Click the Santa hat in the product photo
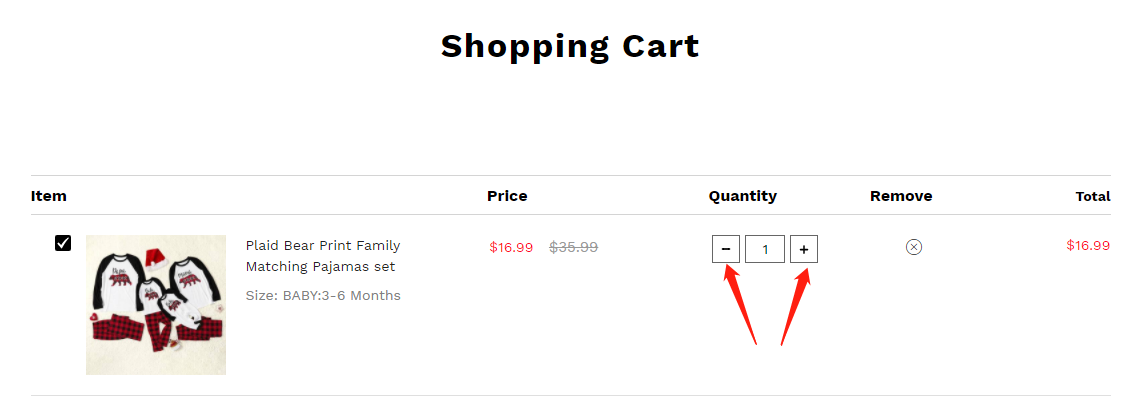Image resolution: width=1146 pixels, height=403 pixels. coord(155,260)
